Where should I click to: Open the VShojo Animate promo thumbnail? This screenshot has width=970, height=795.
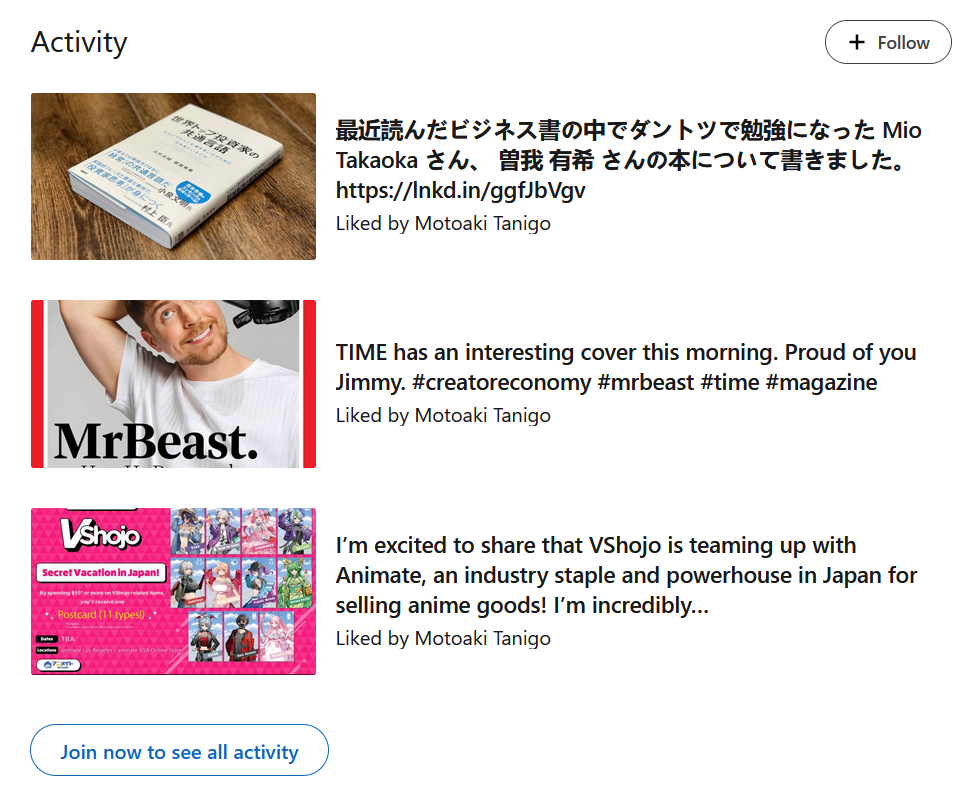tap(173, 591)
